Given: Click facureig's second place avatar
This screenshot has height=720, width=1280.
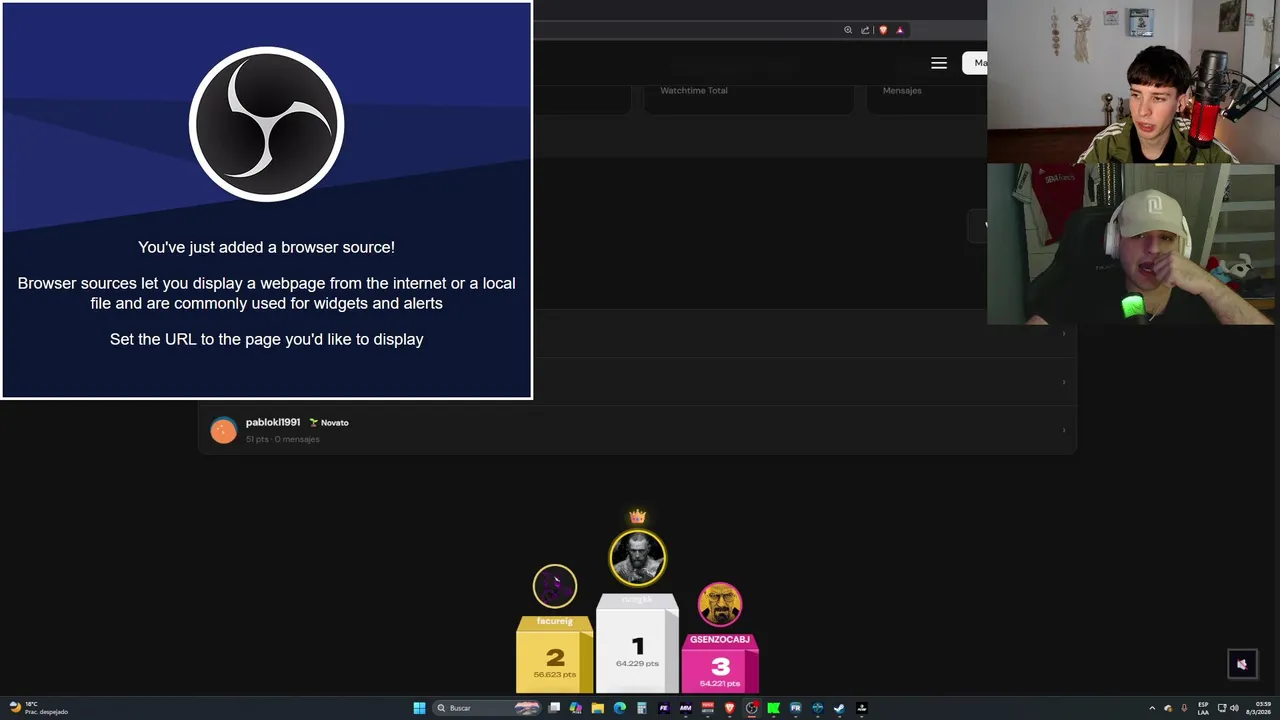Looking at the screenshot, I should 555,586.
